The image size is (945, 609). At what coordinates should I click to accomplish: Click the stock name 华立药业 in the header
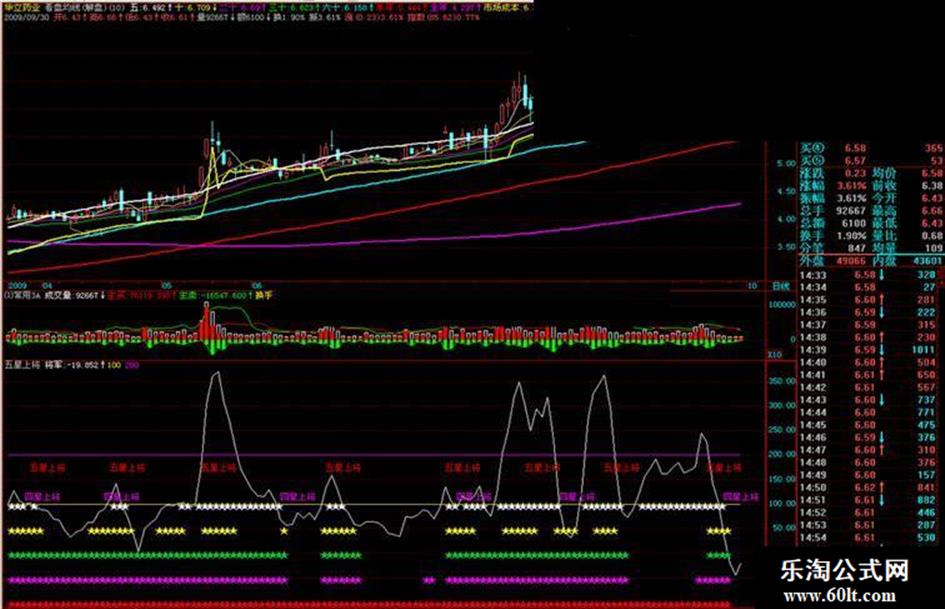click(22, 8)
